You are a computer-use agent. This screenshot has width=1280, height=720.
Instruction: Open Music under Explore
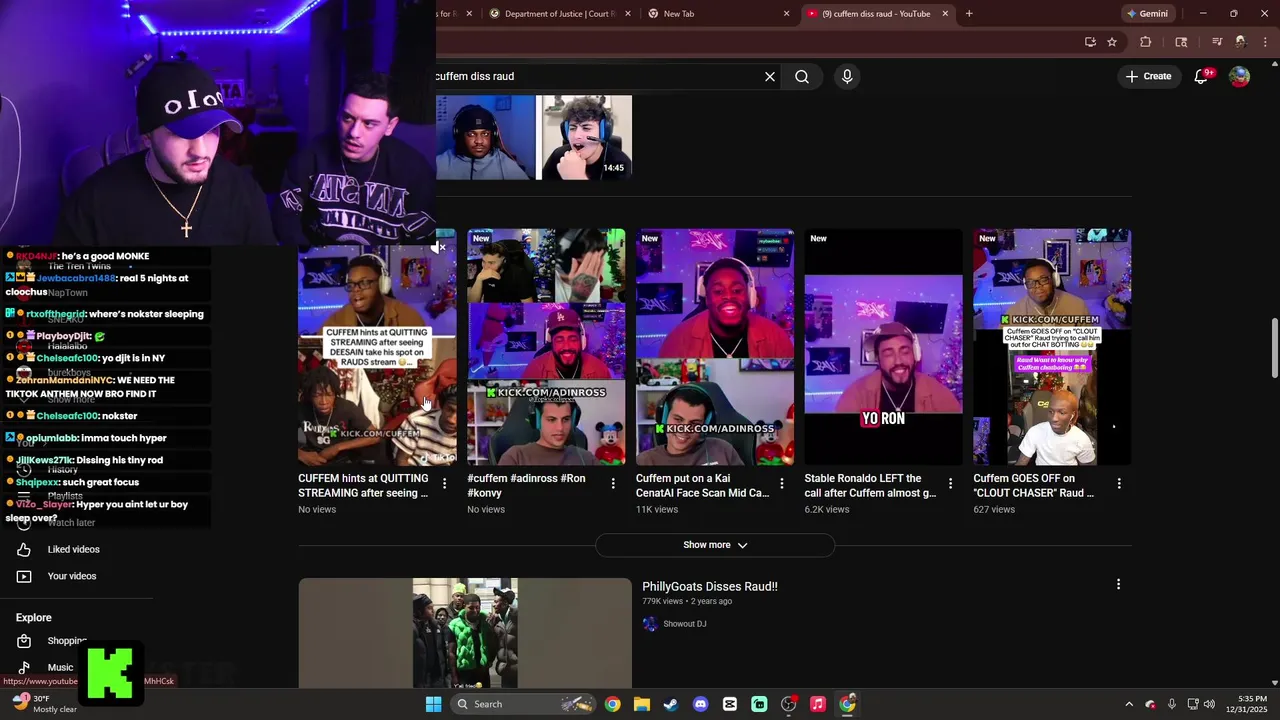coord(60,667)
